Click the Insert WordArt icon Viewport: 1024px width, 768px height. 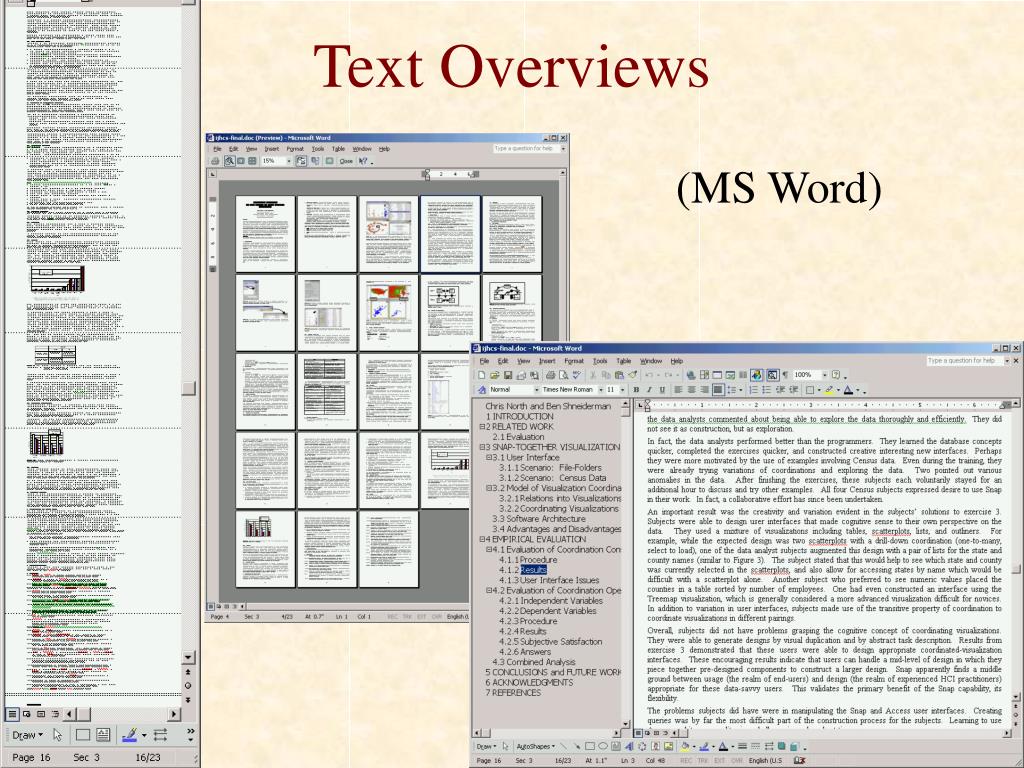pyautogui.click(x=629, y=746)
